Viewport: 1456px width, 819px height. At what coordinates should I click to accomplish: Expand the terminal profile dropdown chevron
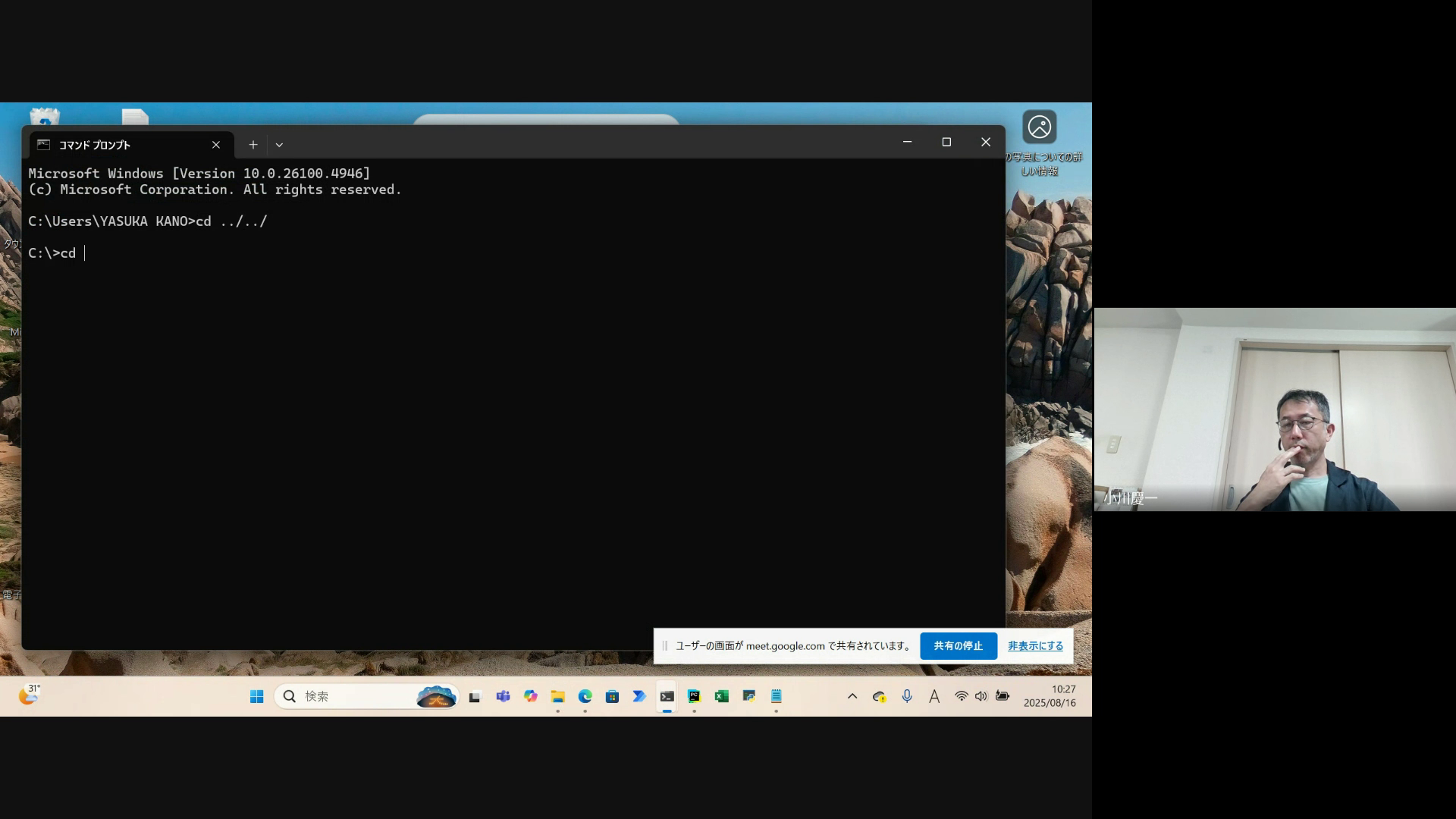[279, 145]
